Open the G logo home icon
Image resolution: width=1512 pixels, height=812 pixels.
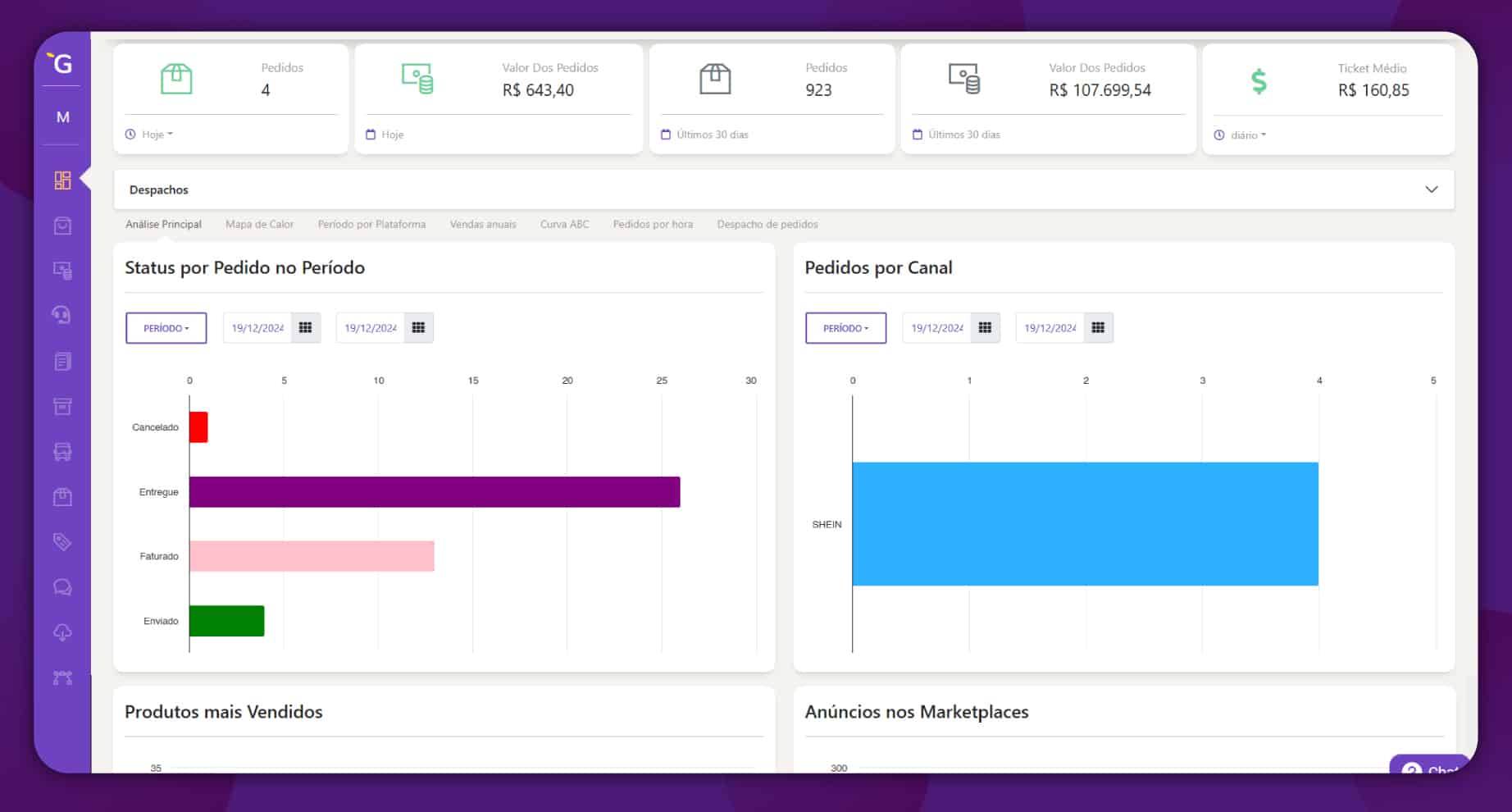tap(61, 62)
